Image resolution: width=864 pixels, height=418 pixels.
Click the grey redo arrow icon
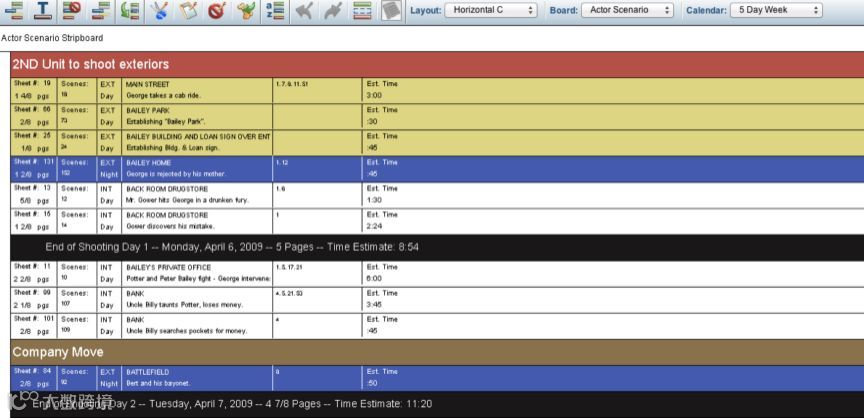tap(333, 10)
